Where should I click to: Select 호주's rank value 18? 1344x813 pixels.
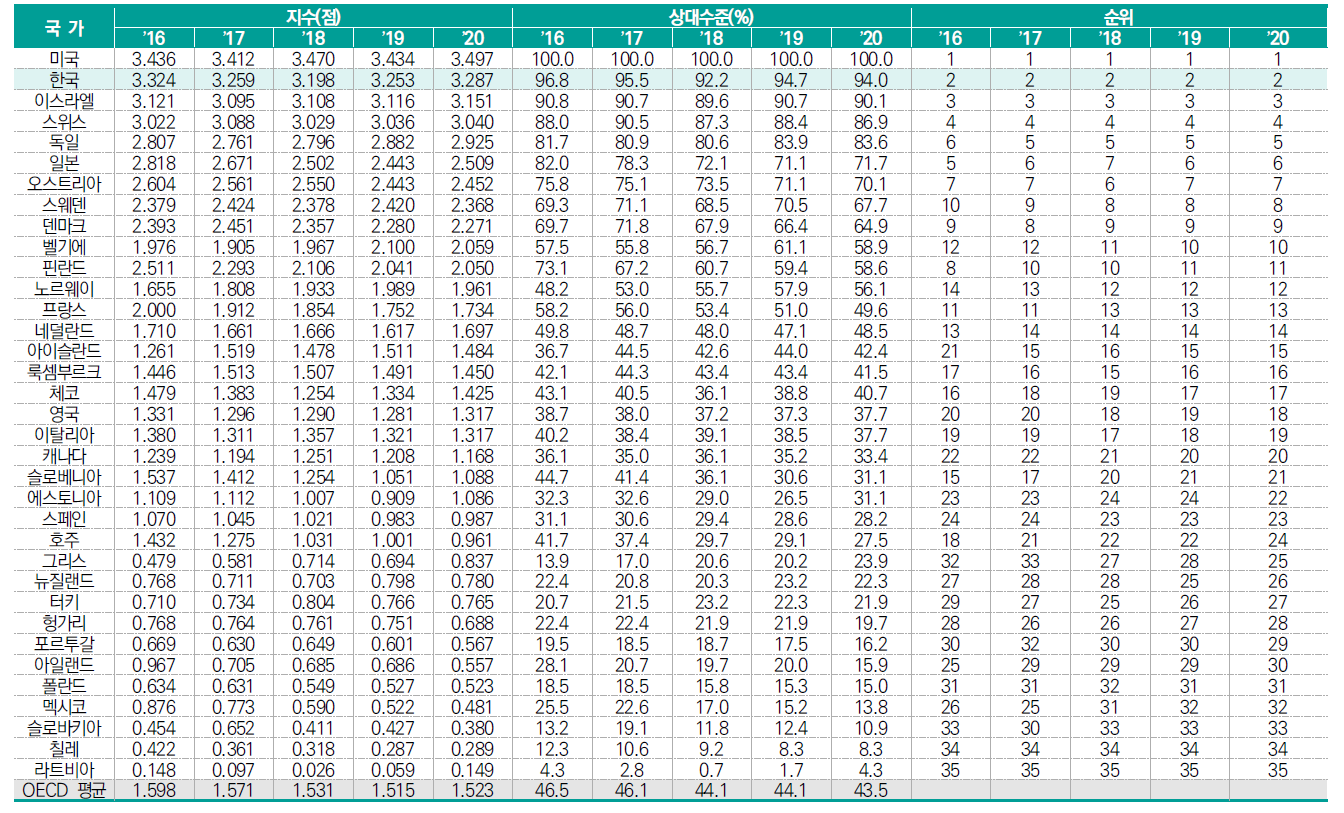[x=950, y=539]
